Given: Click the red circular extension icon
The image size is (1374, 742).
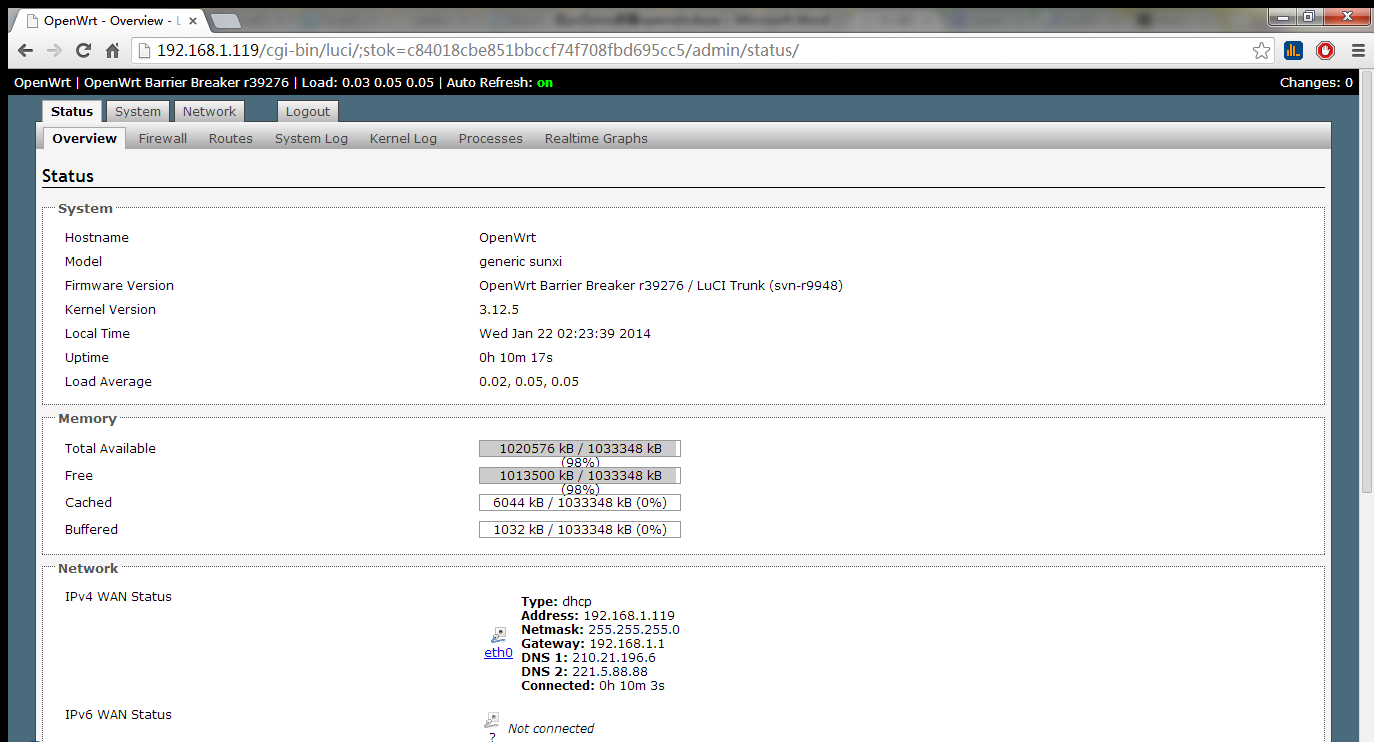Looking at the screenshot, I should (1326, 51).
